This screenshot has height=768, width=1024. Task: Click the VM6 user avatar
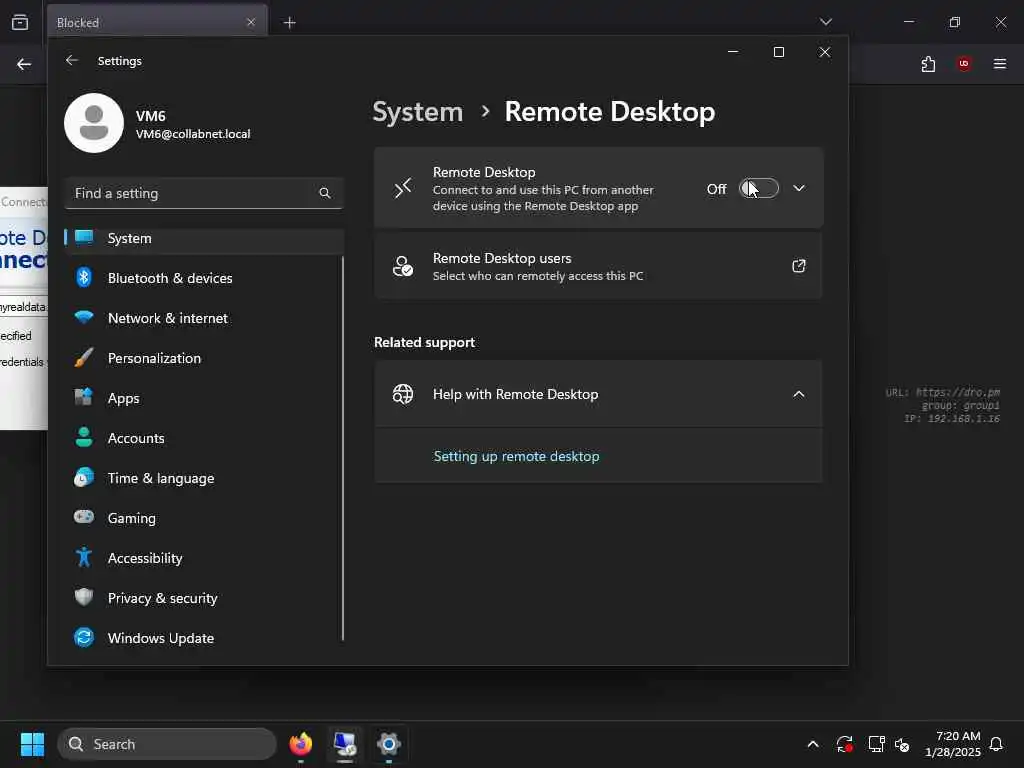pyautogui.click(x=94, y=123)
